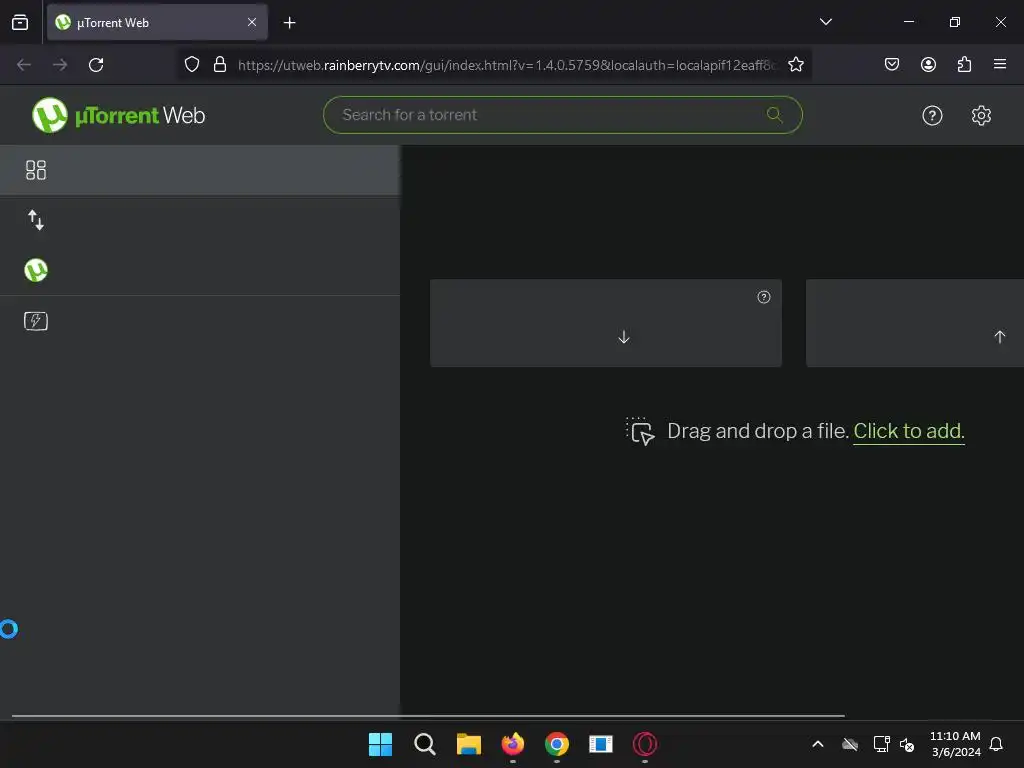
Task: Click the small help icon on download card
Action: [x=763, y=297]
